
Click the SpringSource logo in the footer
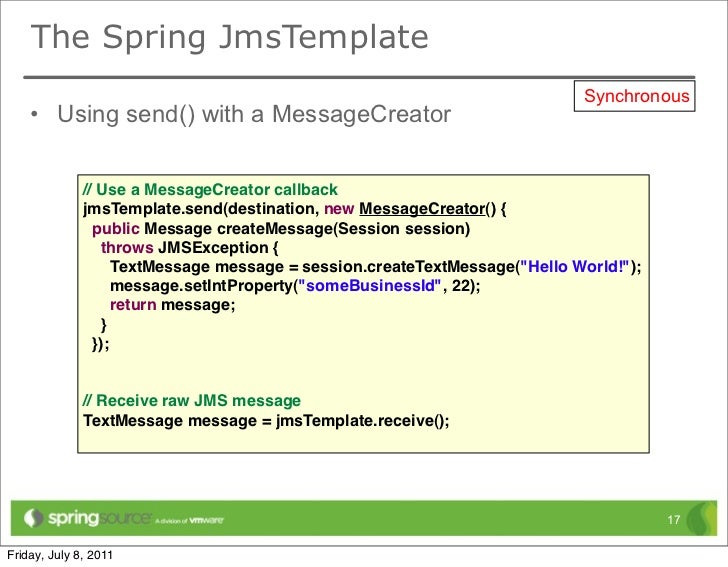coord(87,518)
